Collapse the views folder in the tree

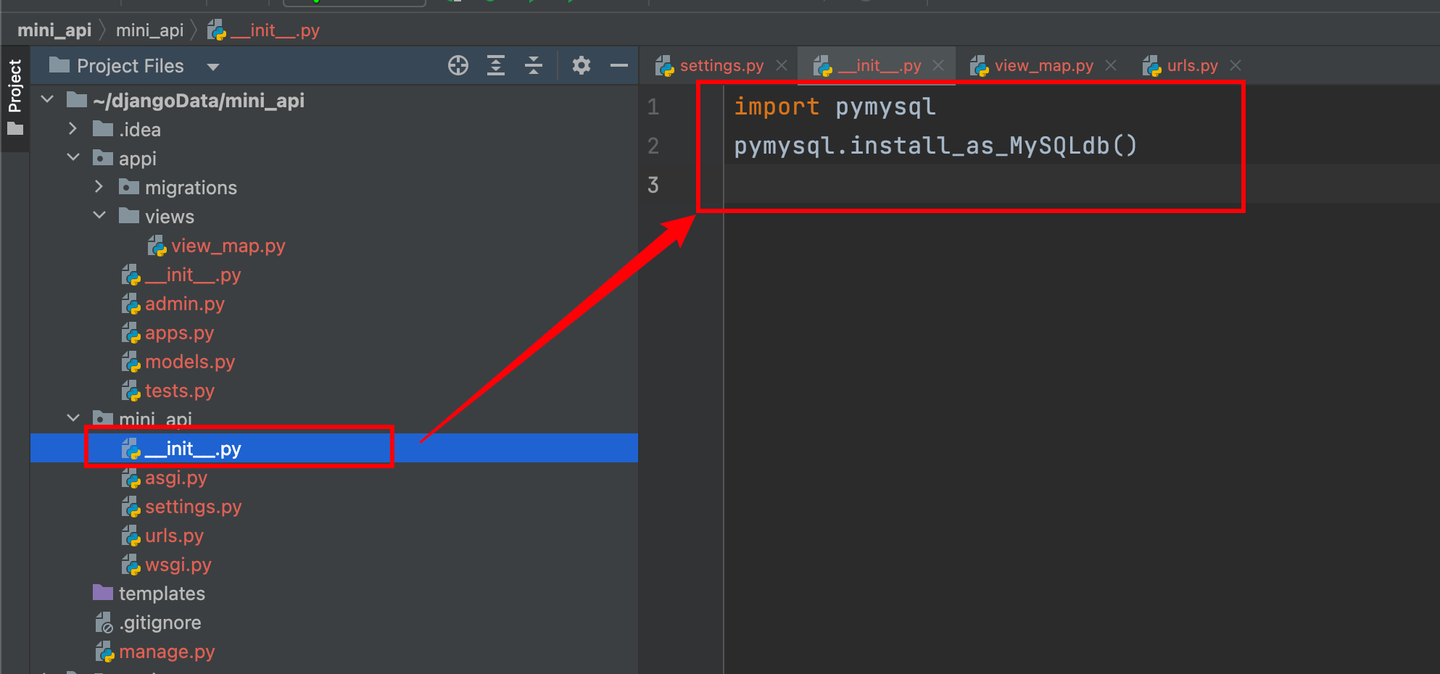coord(100,215)
